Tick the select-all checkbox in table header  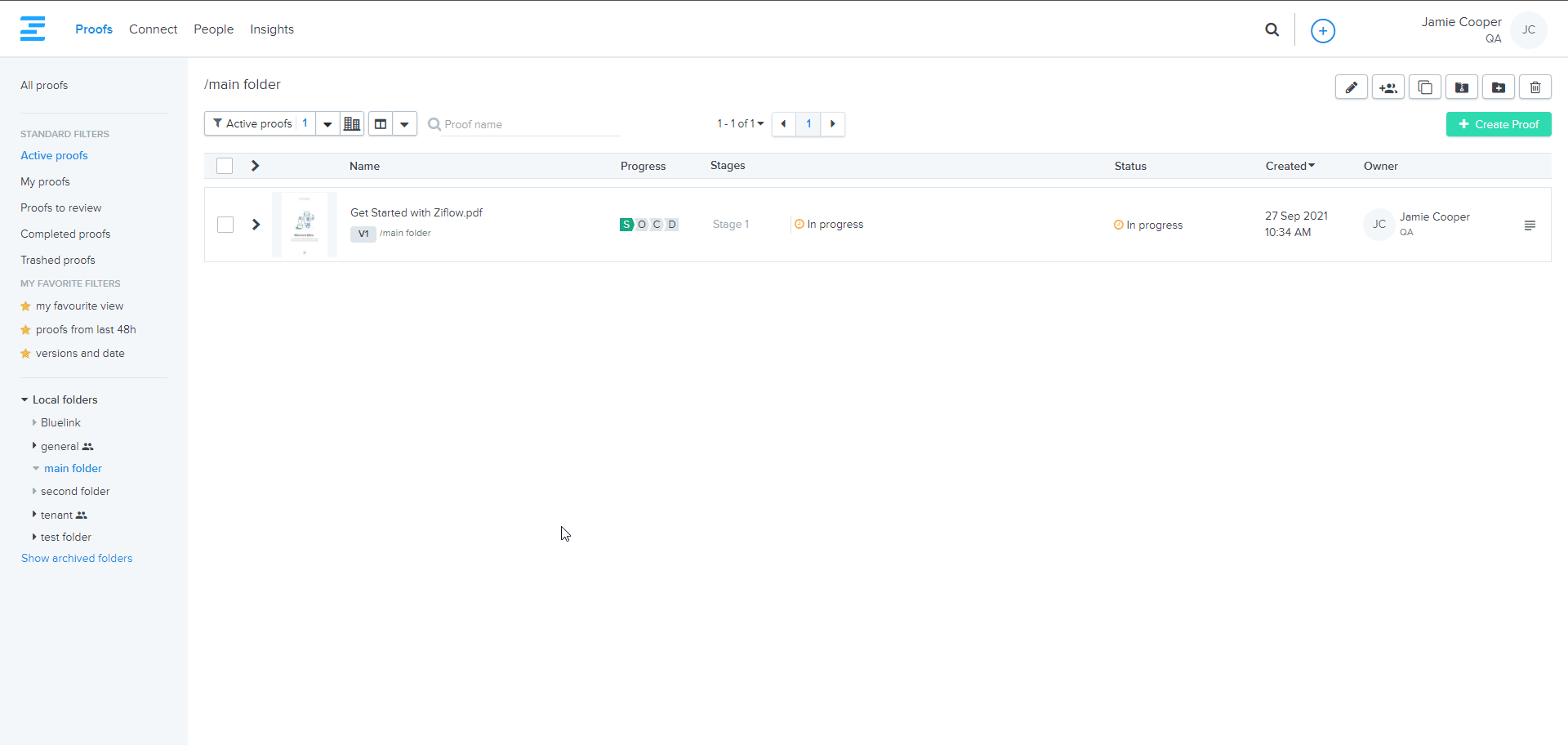[x=225, y=166]
